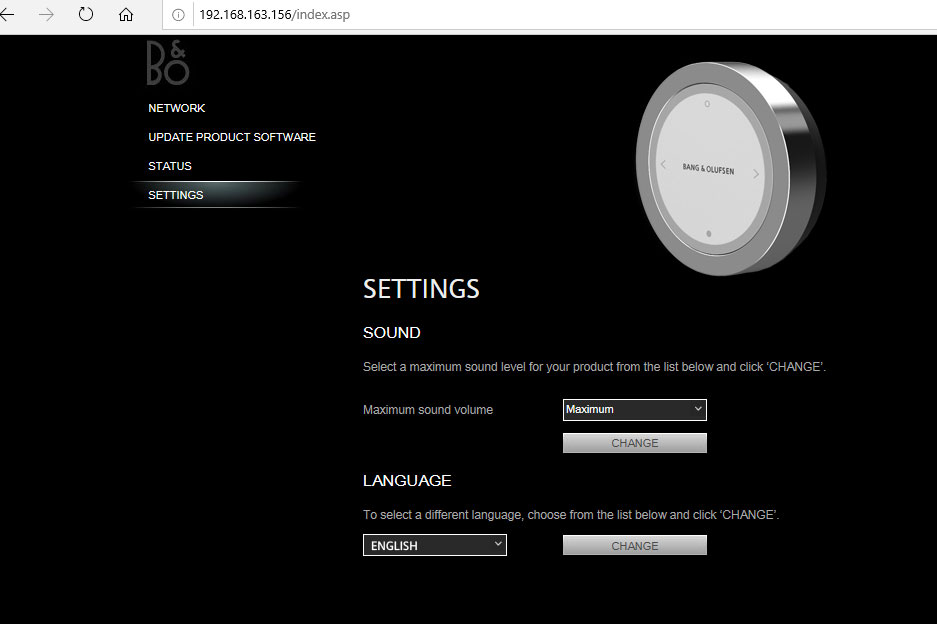937x624 pixels.
Task: Click the browser back arrow
Action: click(8, 15)
